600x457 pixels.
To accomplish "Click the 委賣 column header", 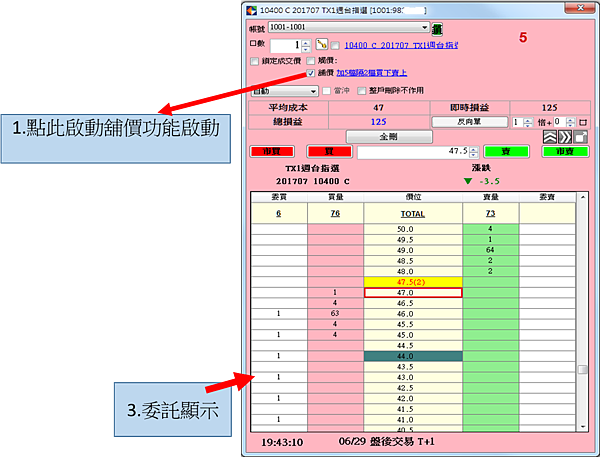I will [x=547, y=197].
